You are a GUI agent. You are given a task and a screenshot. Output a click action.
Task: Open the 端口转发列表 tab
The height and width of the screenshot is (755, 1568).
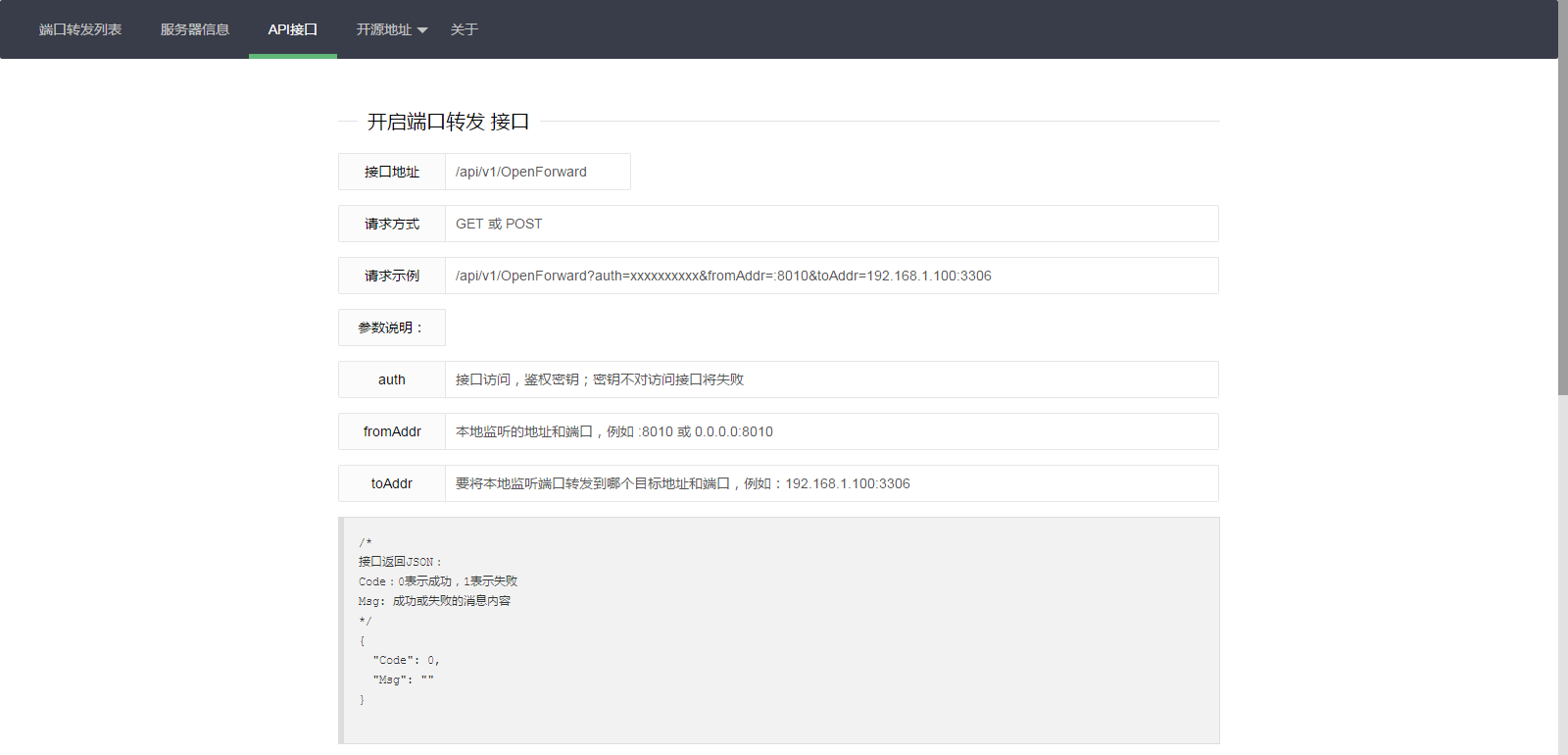click(80, 29)
